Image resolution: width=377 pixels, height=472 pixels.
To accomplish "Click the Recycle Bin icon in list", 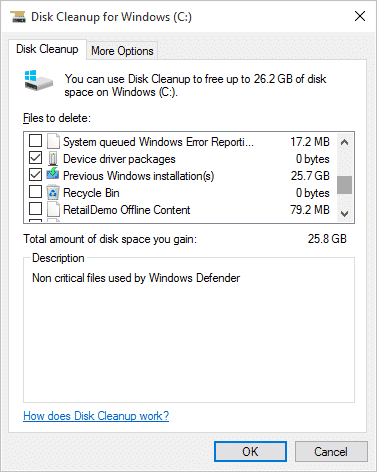I will (x=53, y=193).
